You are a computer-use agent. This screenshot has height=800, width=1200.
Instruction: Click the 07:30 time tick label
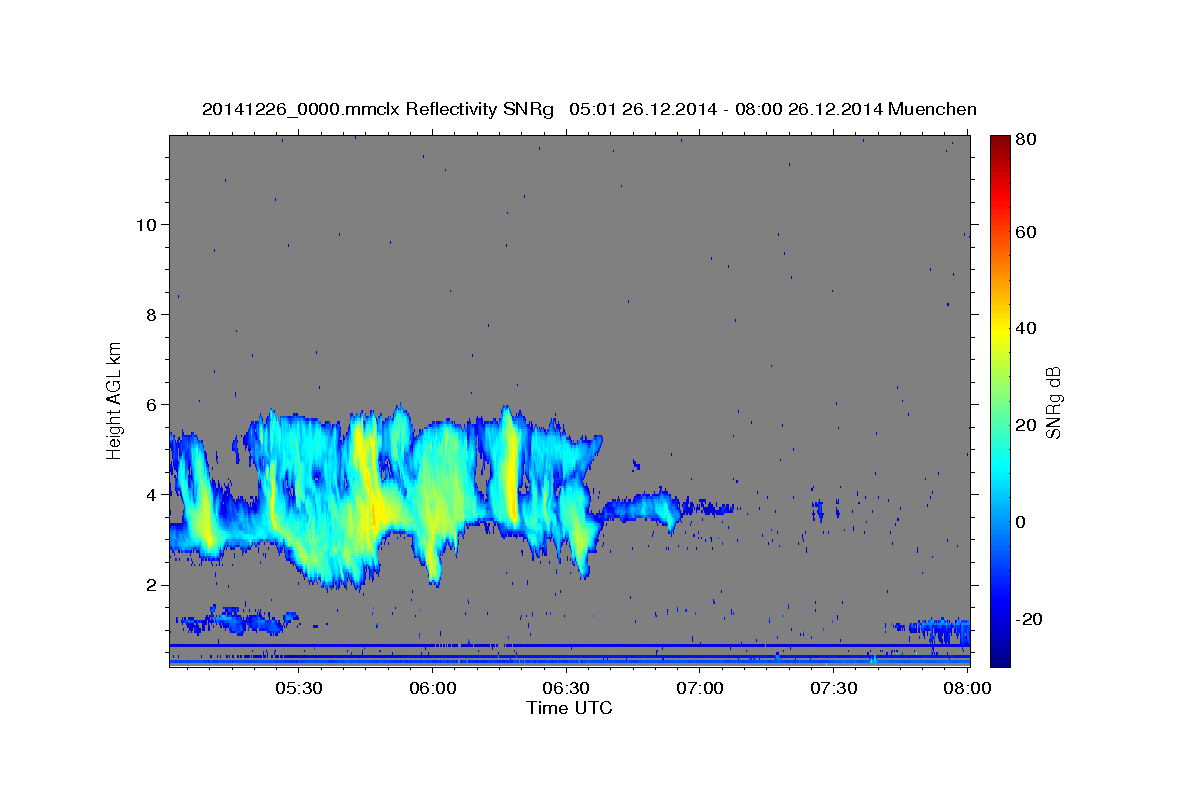[834, 689]
